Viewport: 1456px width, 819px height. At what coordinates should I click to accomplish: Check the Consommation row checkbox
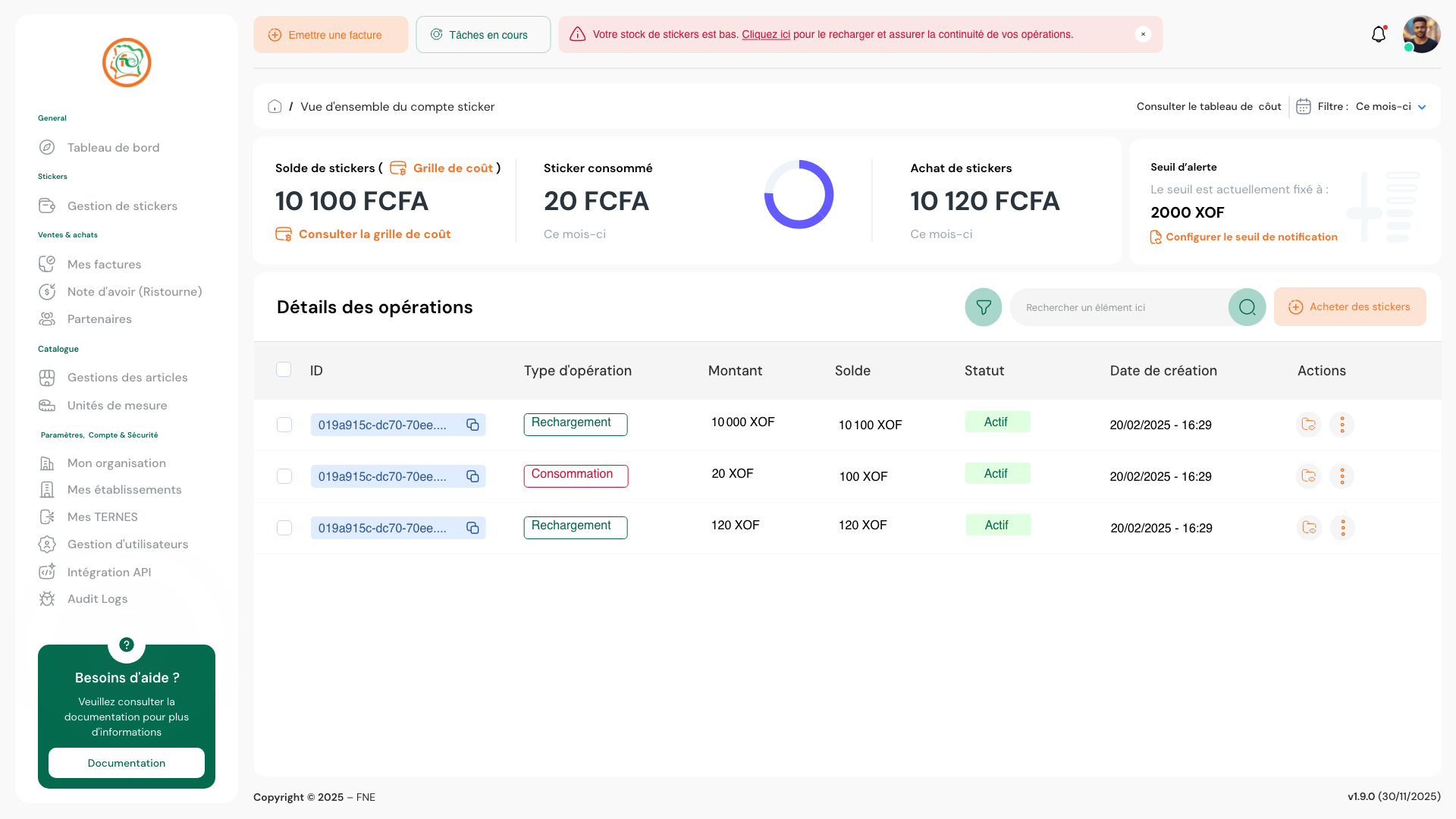tap(284, 476)
